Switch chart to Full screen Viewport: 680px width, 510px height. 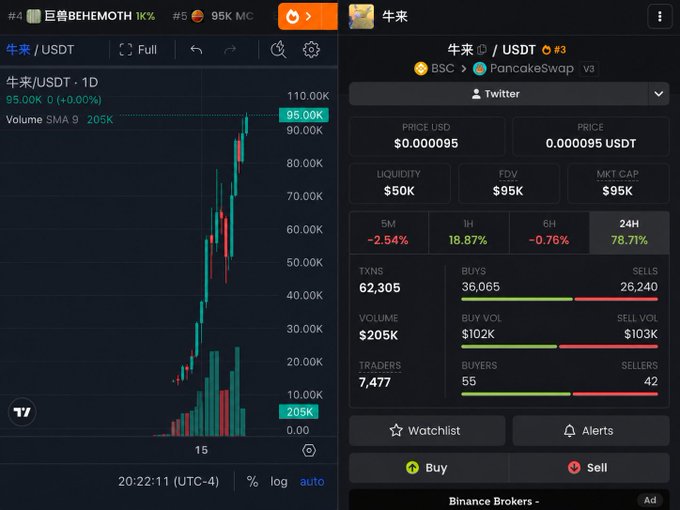tap(138, 50)
